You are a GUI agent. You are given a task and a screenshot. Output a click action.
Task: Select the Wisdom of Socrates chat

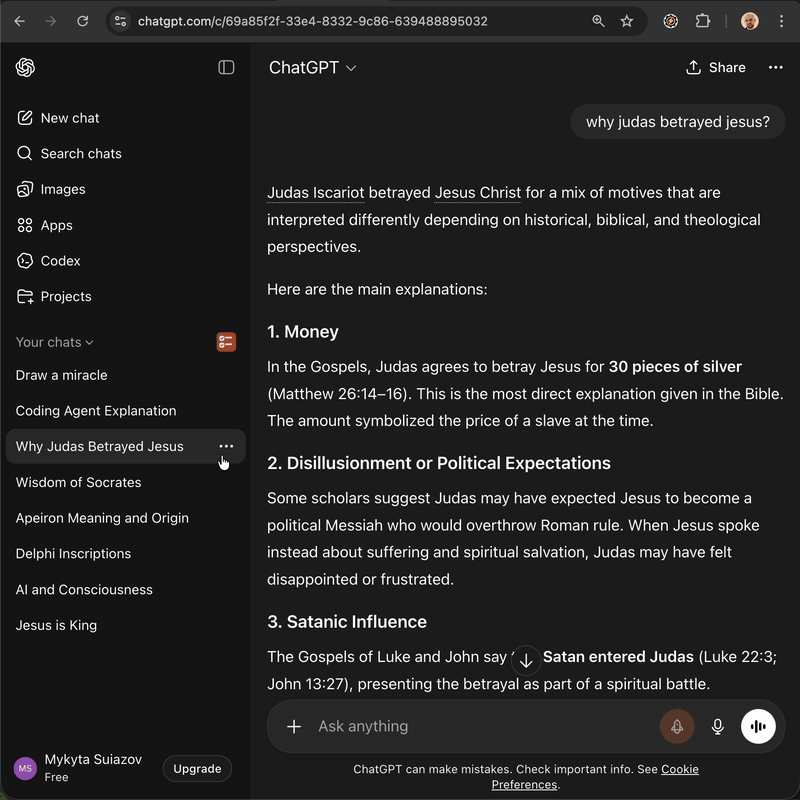click(x=78, y=482)
